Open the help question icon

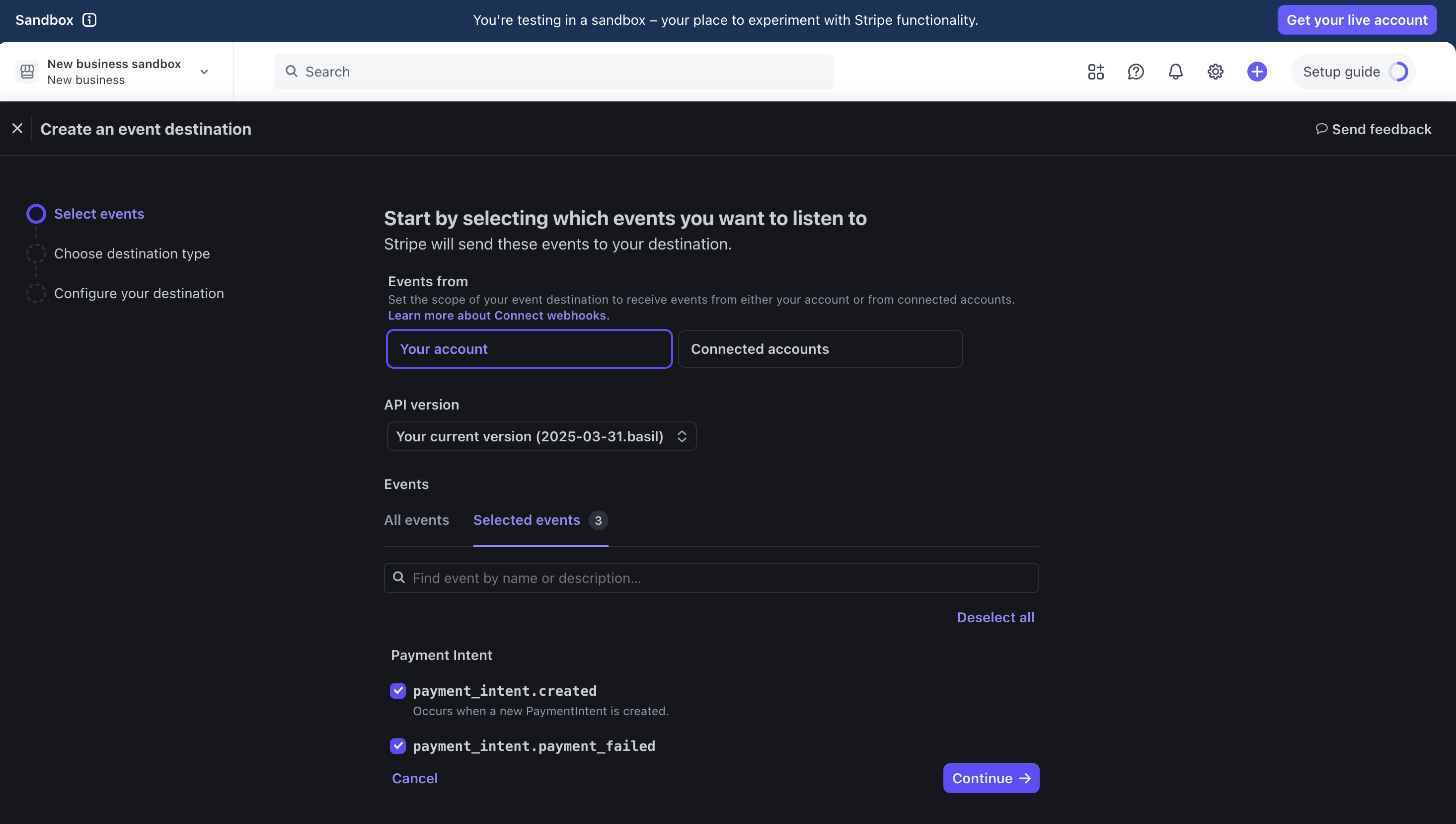pyautogui.click(x=1135, y=72)
